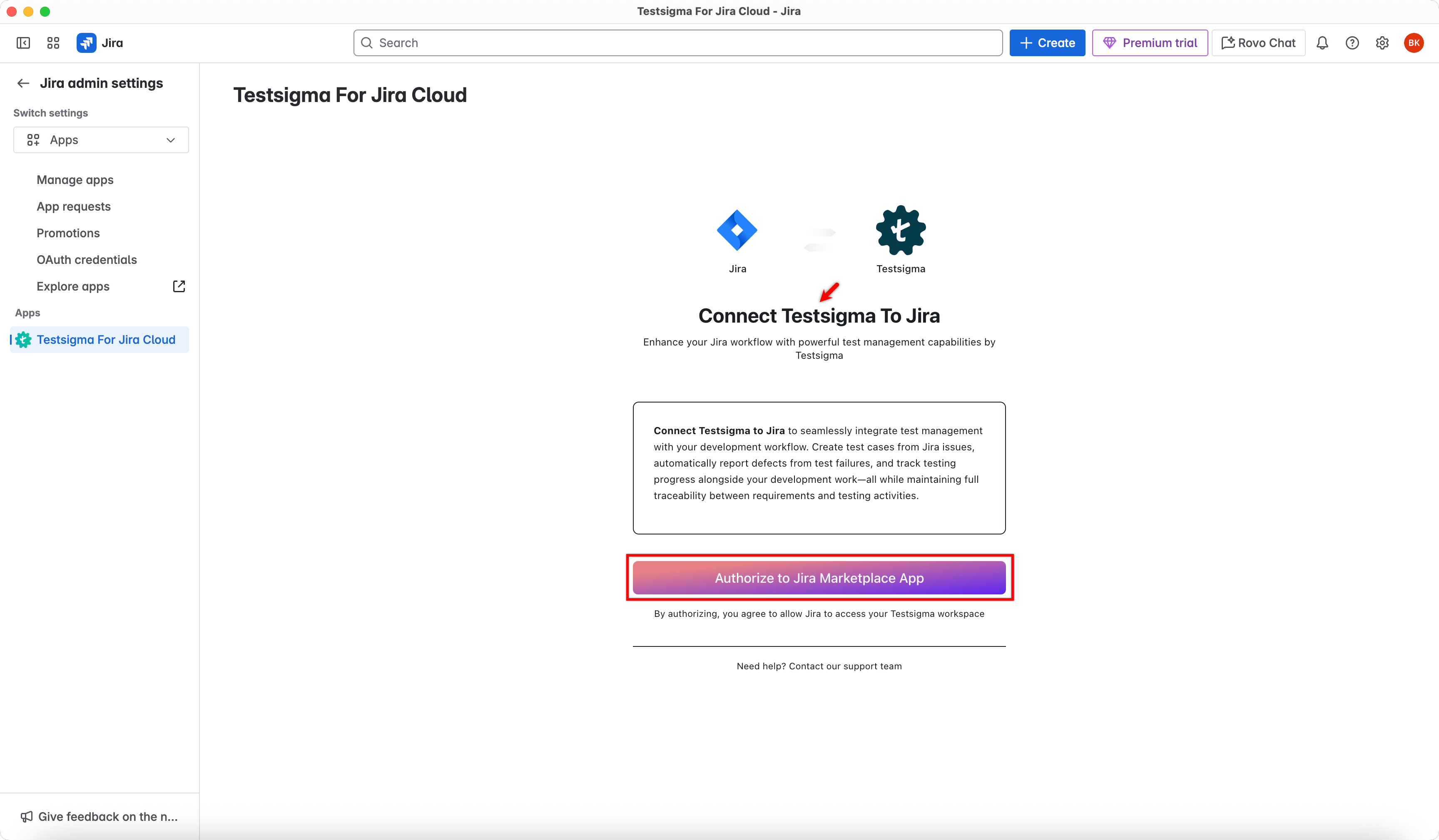Open the BK profile avatar
1439x840 pixels.
1414,42
